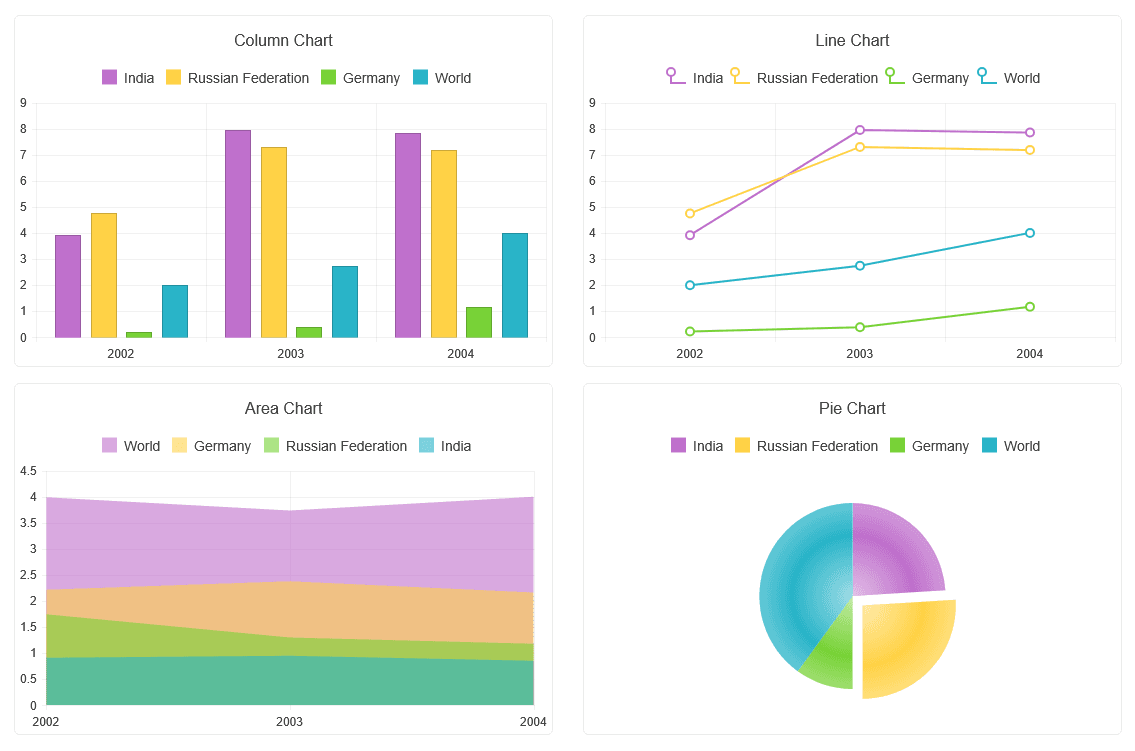1135x751 pixels.
Task: Click 2003 axis label in Column Chart
Action: pyautogui.click(x=291, y=354)
